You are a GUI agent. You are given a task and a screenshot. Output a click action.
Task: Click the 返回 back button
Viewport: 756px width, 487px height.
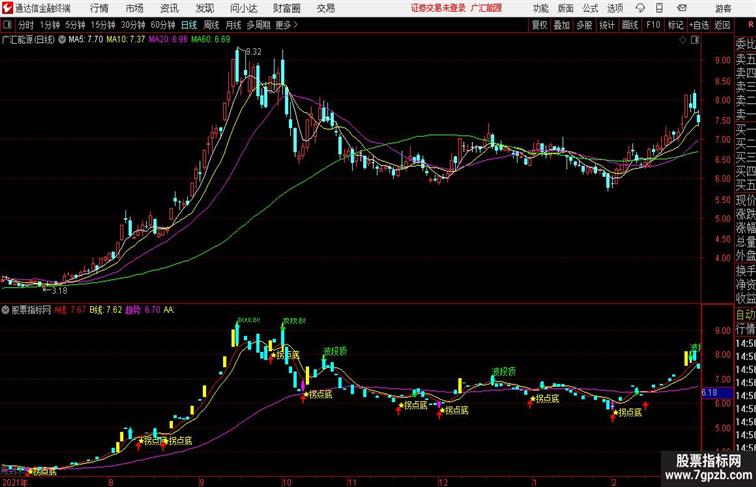pos(722,25)
